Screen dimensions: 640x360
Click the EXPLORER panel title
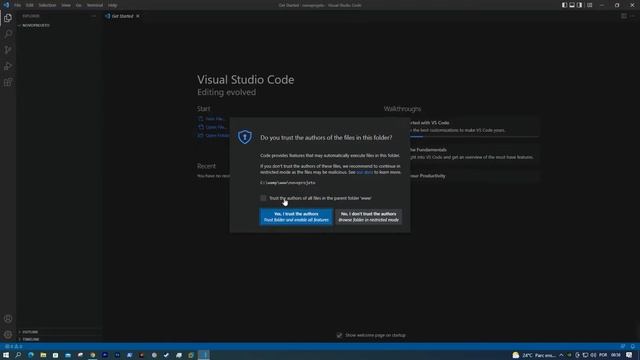pos(31,16)
